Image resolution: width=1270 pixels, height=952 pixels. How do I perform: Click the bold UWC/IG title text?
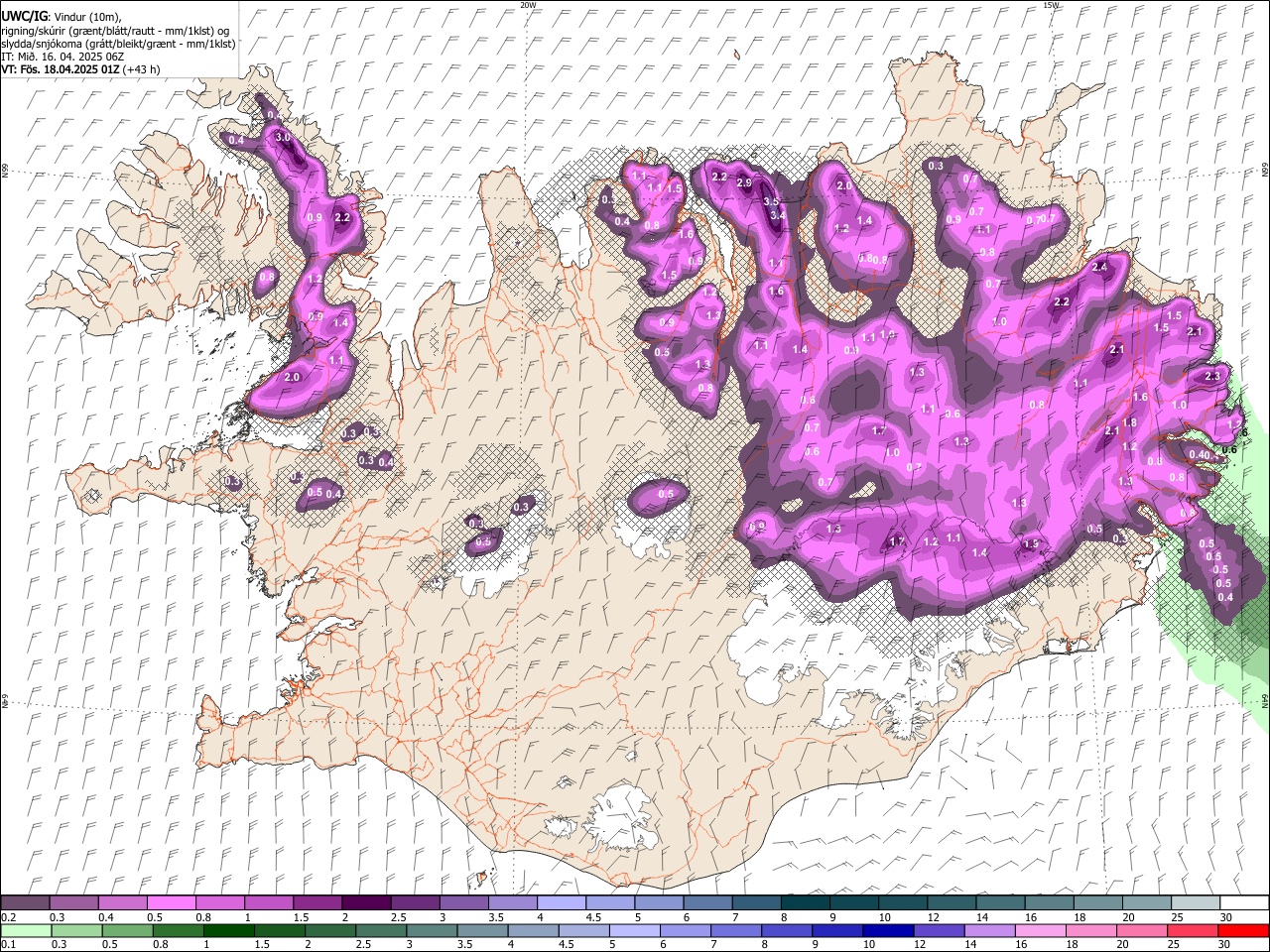24,17
